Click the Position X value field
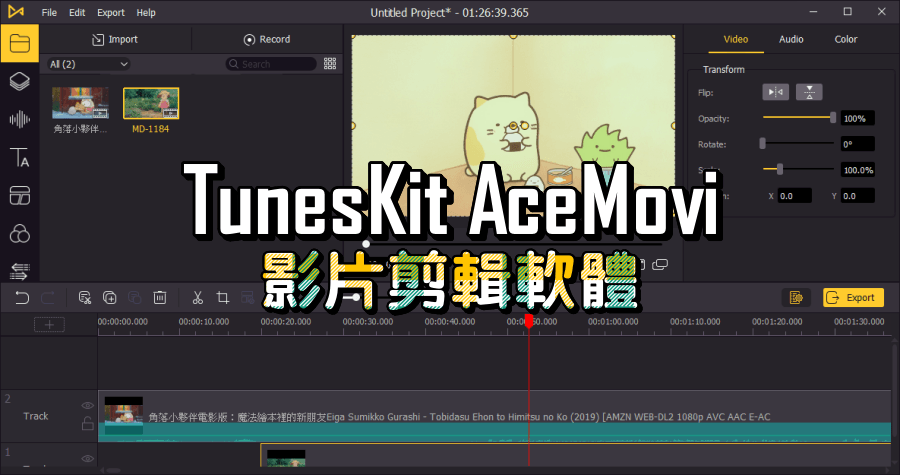Image resolution: width=900 pixels, height=475 pixels. point(794,196)
